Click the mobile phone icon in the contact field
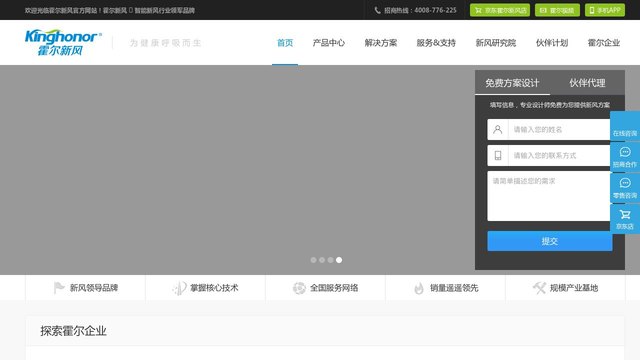Viewport: 640px width, 360px height. 498,156
